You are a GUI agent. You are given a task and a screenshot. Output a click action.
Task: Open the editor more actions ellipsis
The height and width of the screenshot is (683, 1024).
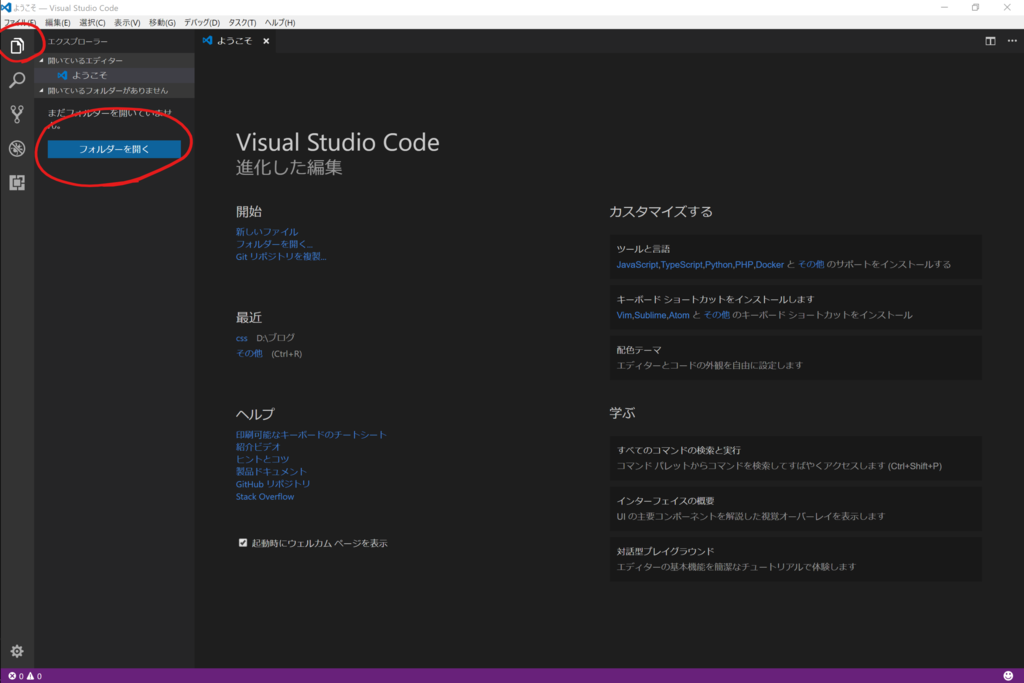(1012, 41)
